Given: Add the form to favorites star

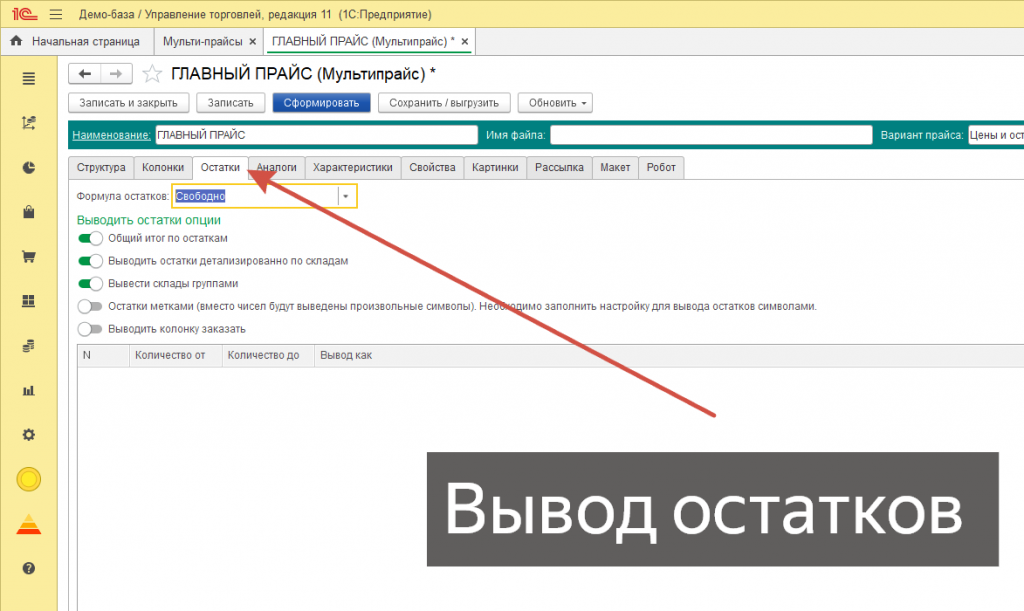Looking at the screenshot, I should 152,74.
